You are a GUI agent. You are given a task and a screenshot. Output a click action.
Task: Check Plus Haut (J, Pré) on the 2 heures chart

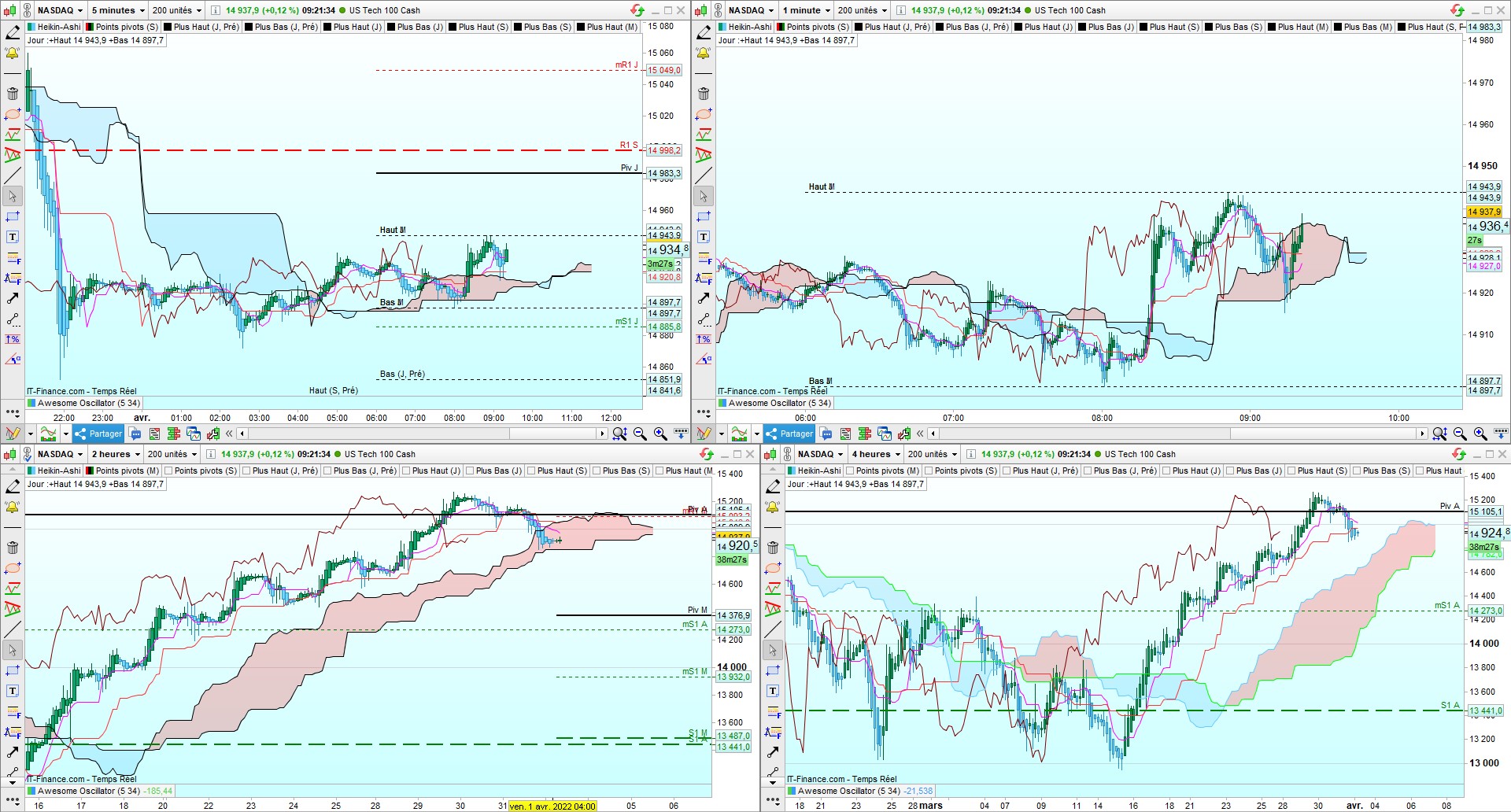pos(279,471)
